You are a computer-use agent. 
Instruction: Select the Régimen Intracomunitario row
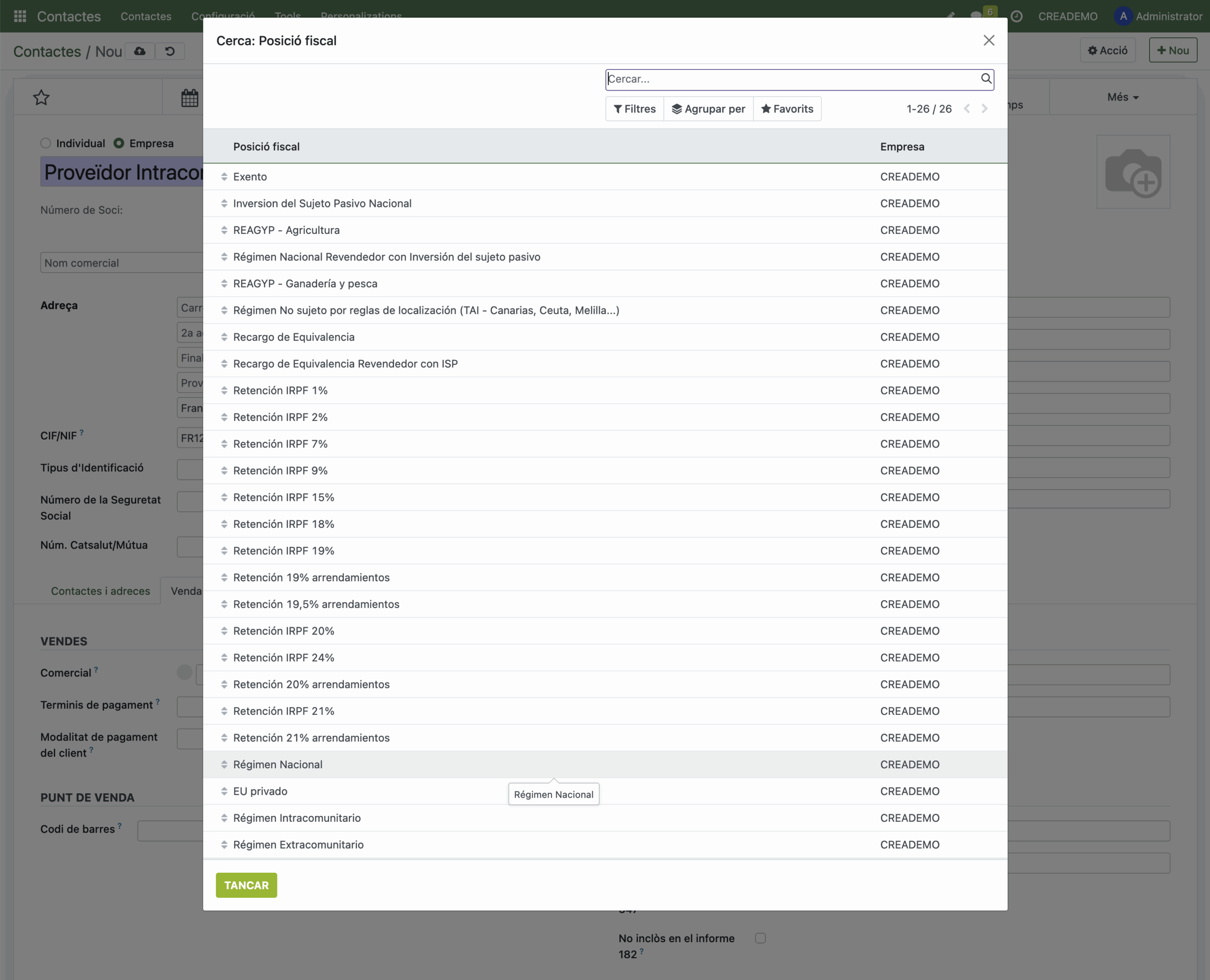coord(297,817)
